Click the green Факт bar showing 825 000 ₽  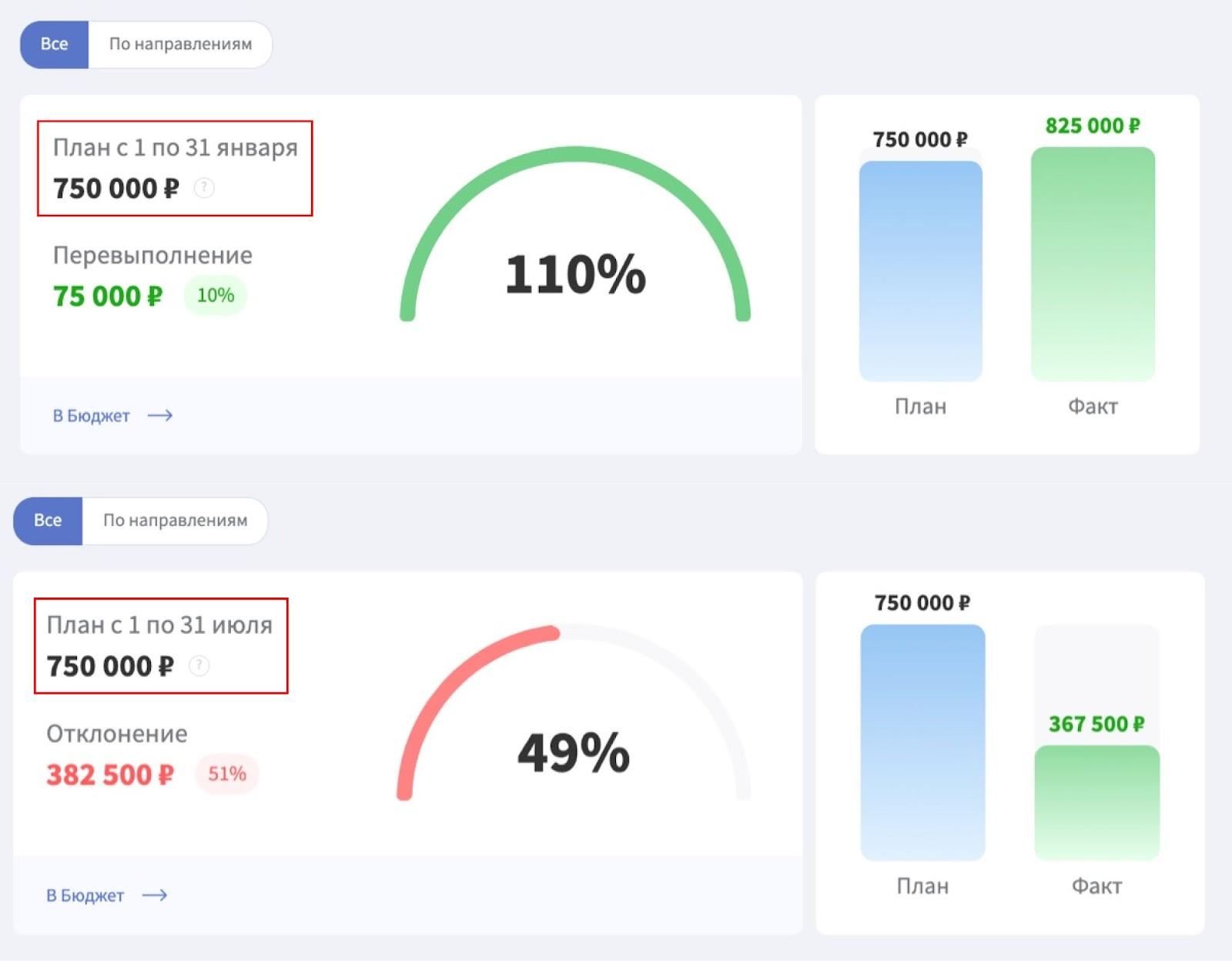pyautogui.click(x=1093, y=264)
